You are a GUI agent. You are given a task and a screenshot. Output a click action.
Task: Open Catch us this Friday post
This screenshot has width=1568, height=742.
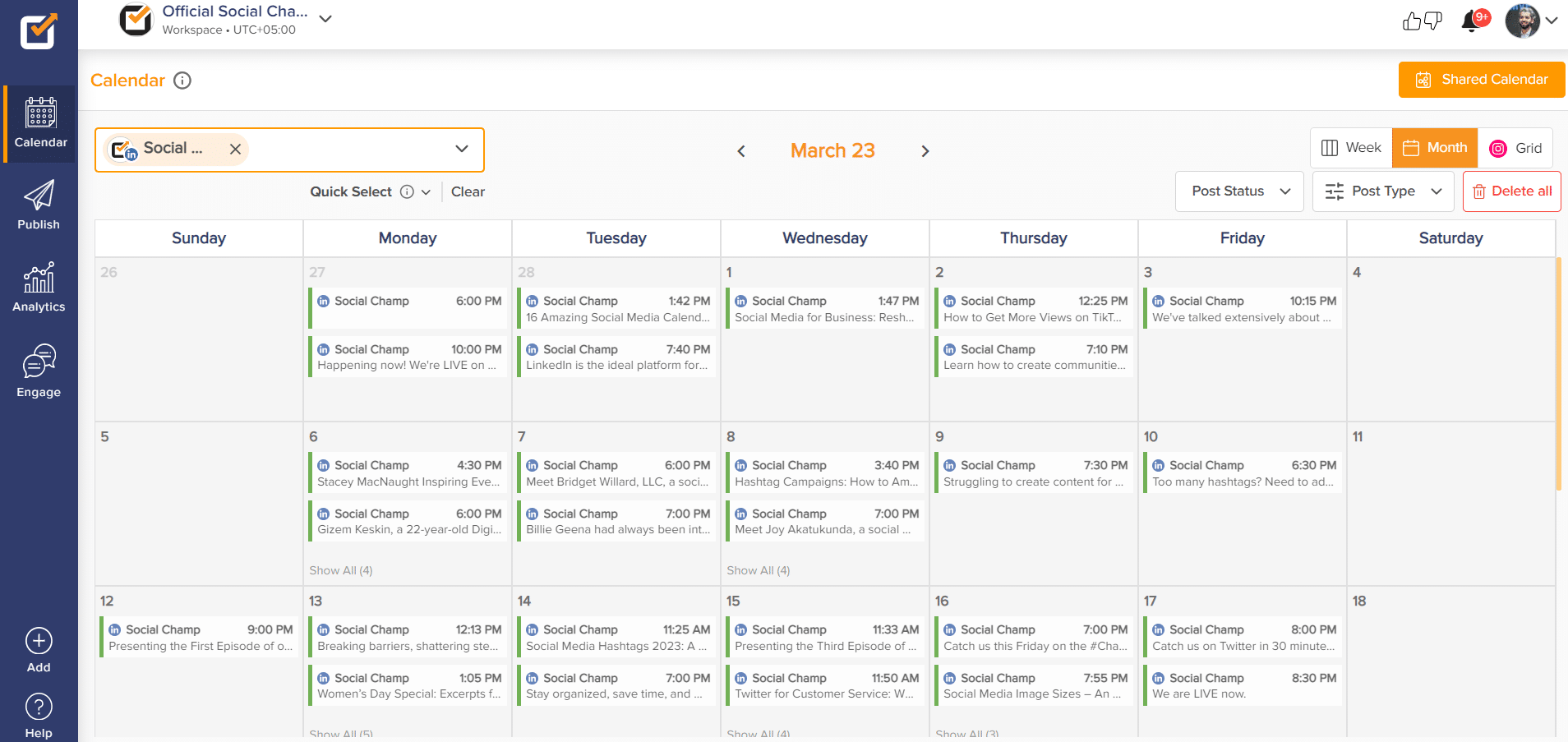coord(1034,637)
